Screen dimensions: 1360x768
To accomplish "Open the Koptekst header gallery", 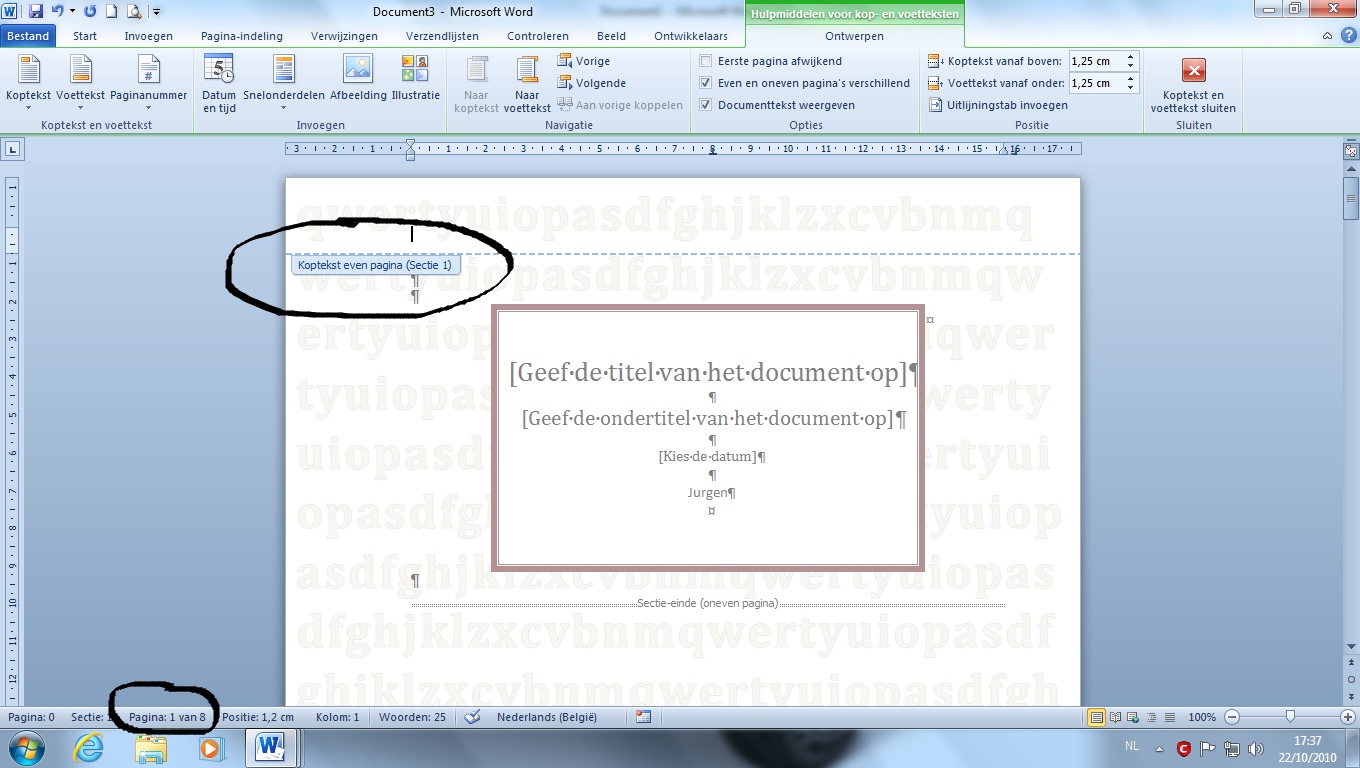I will 28,82.
